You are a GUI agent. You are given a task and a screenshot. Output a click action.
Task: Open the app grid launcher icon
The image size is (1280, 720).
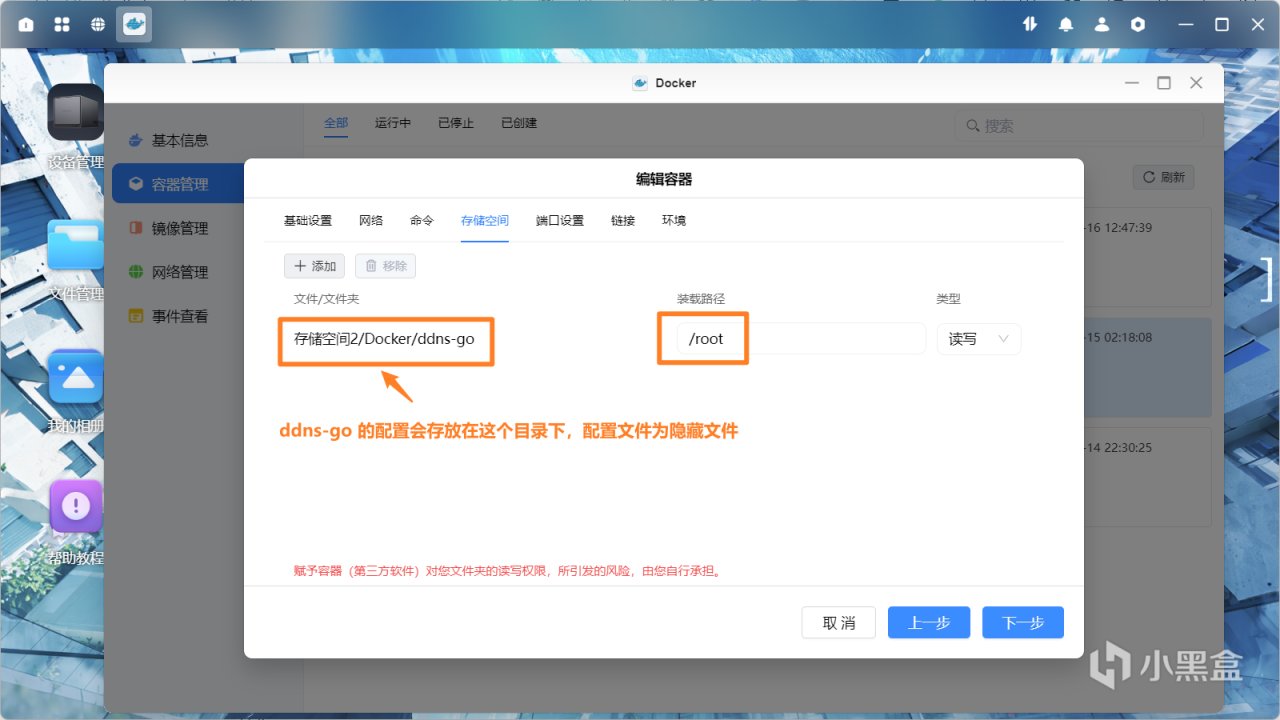click(62, 24)
